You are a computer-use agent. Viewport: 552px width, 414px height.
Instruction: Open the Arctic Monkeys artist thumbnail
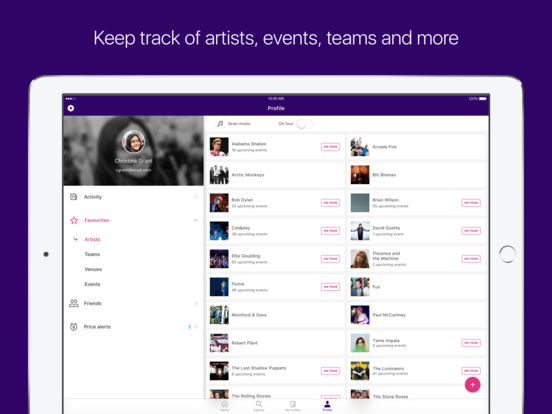click(219, 175)
